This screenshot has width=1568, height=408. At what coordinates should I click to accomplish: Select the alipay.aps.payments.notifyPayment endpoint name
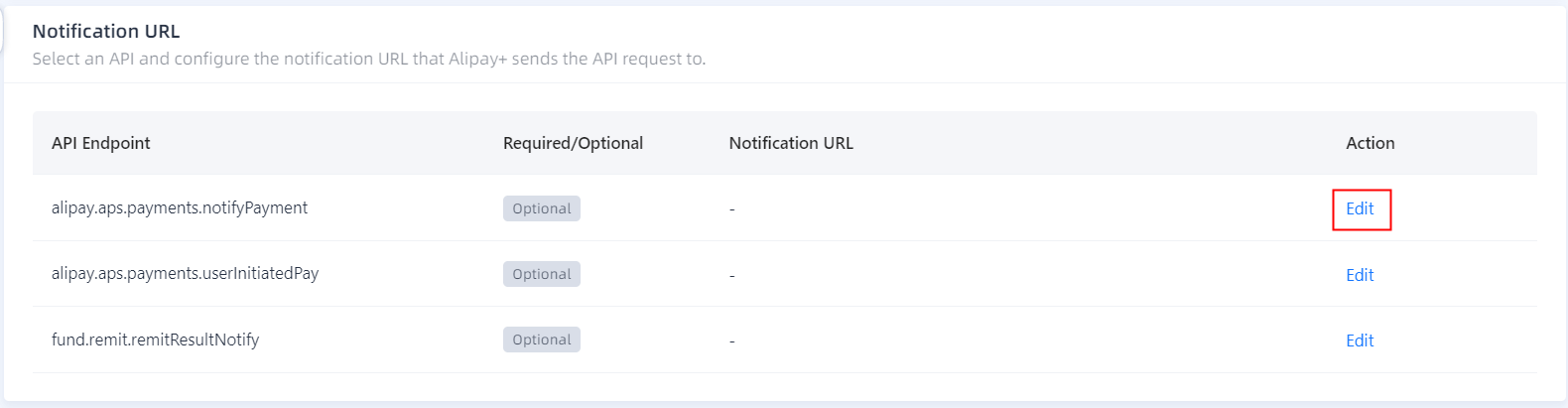[x=180, y=207]
